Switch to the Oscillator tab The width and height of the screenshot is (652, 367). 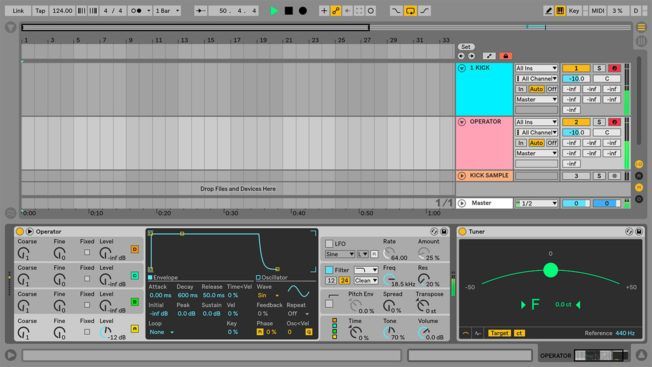(272, 277)
